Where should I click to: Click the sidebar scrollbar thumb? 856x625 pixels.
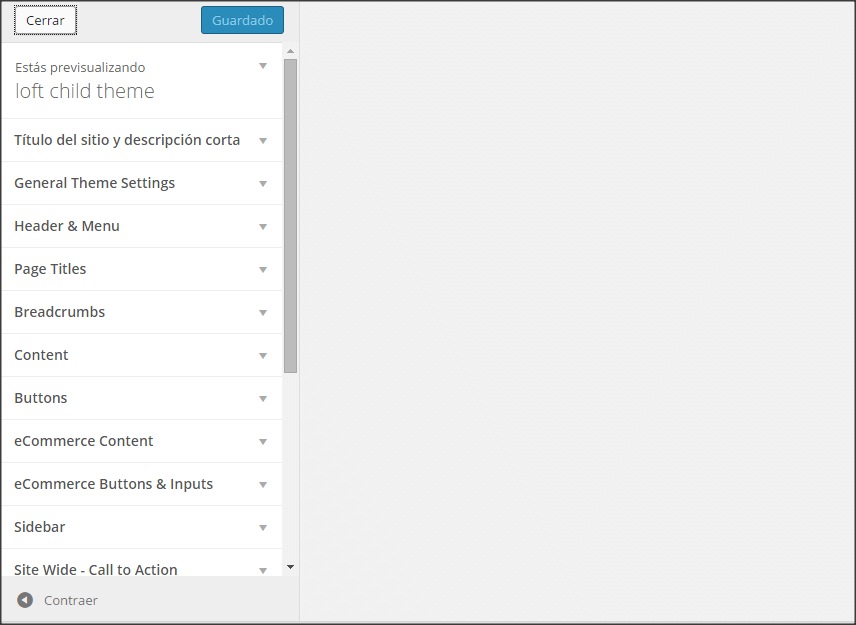pos(290,216)
